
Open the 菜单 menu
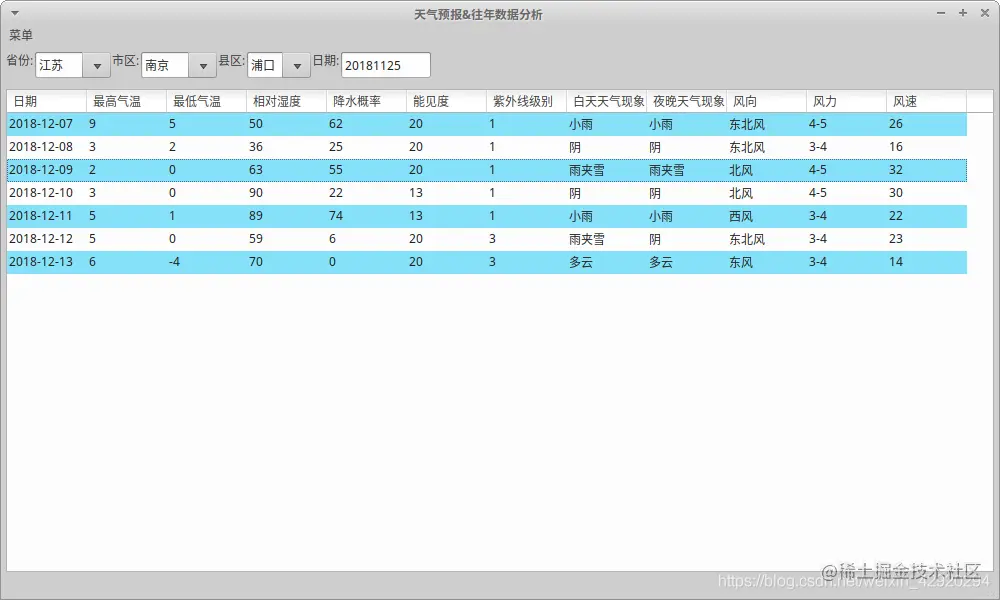pyautogui.click(x=22, y=33)
